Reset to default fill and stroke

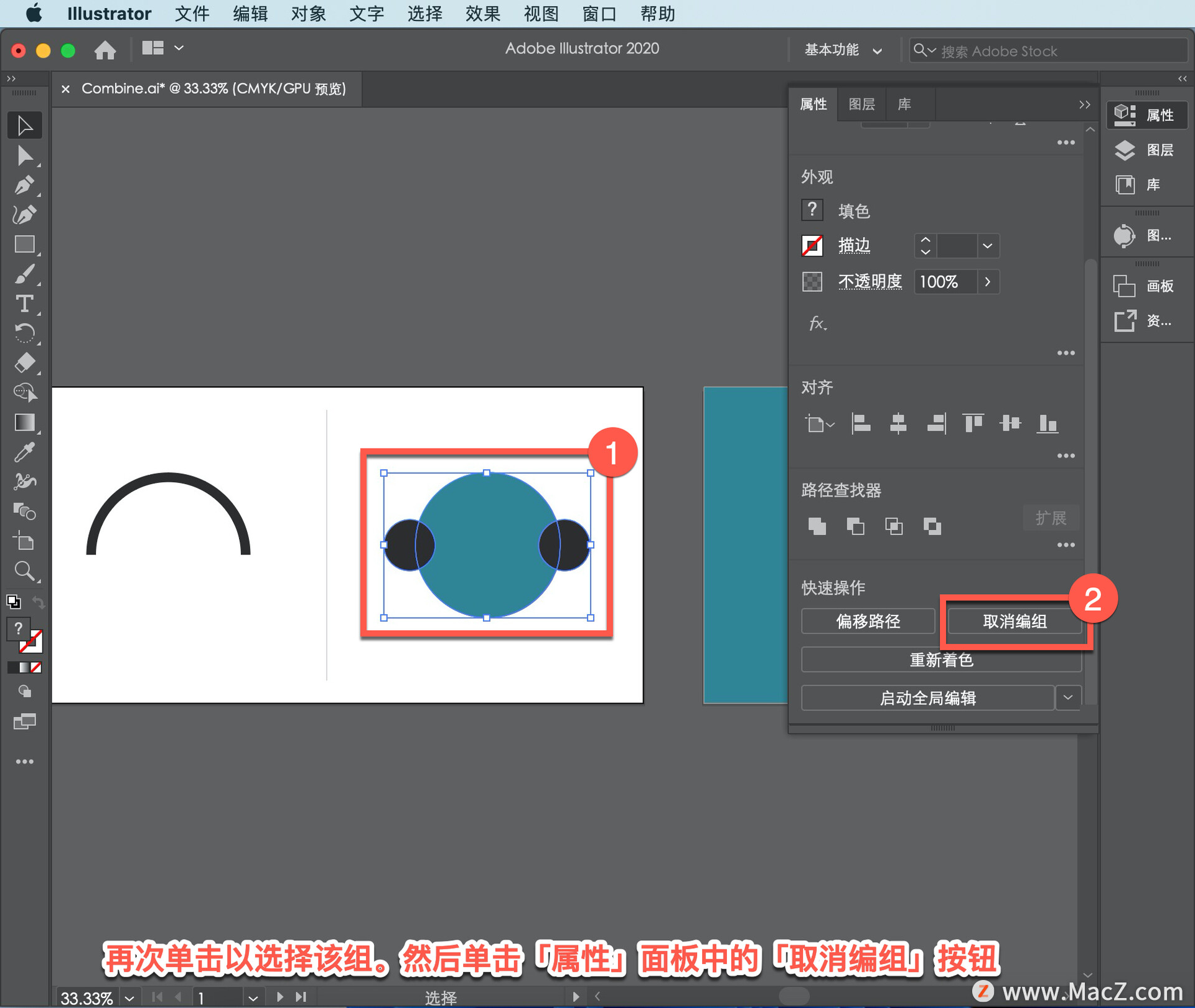pos(13,602)
